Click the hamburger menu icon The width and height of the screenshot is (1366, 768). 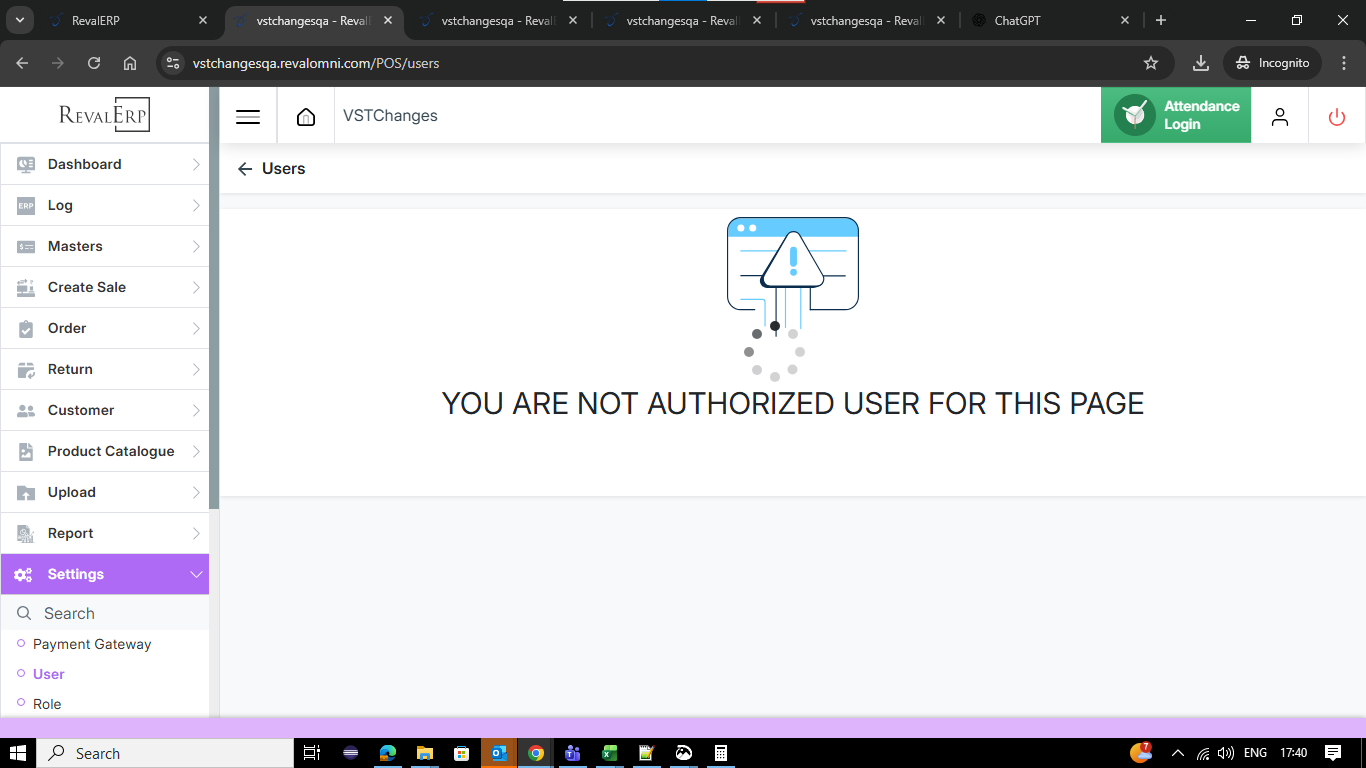tap(248, 116)
